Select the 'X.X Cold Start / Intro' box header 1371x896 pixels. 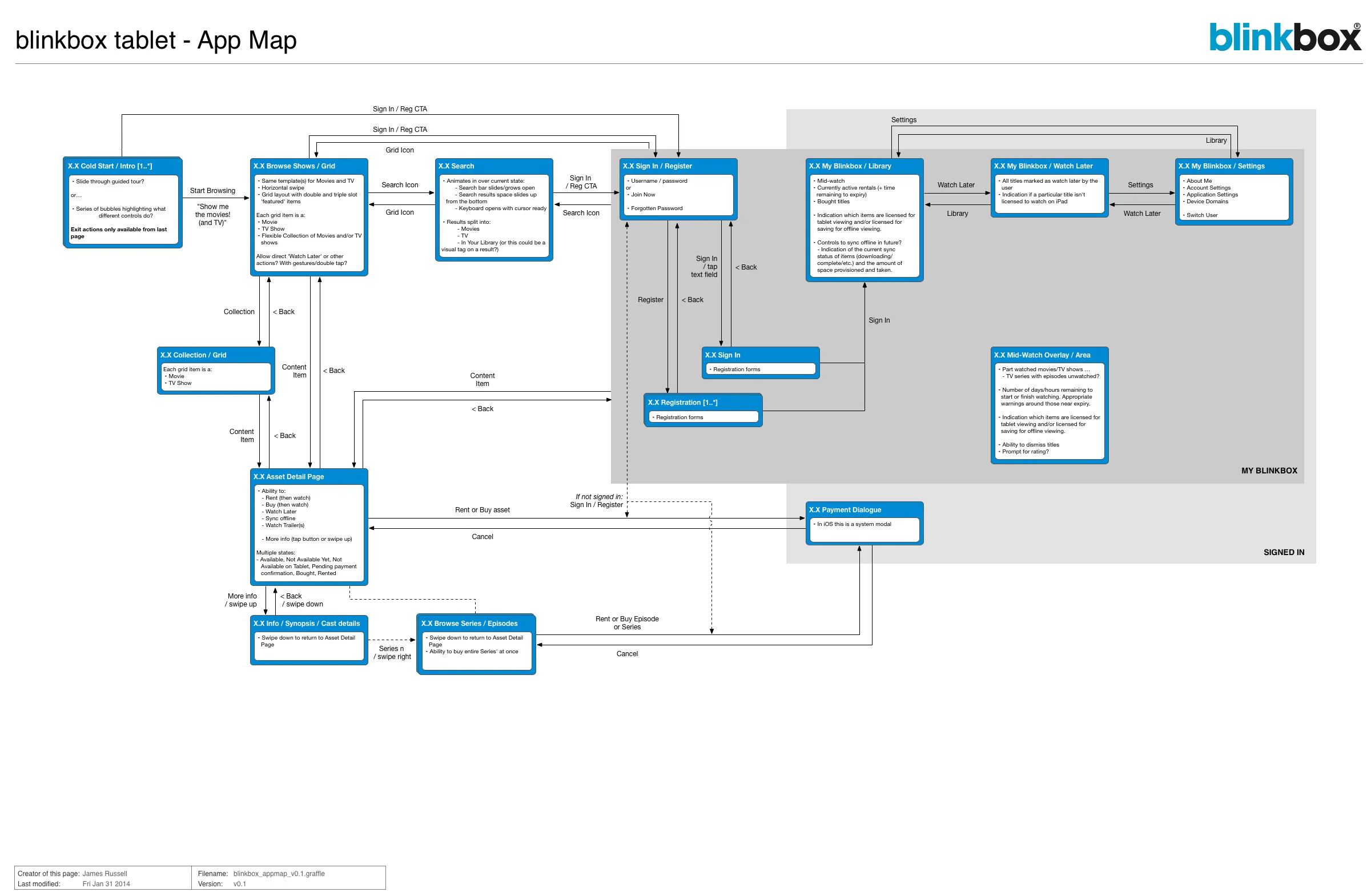click(110, 166)
